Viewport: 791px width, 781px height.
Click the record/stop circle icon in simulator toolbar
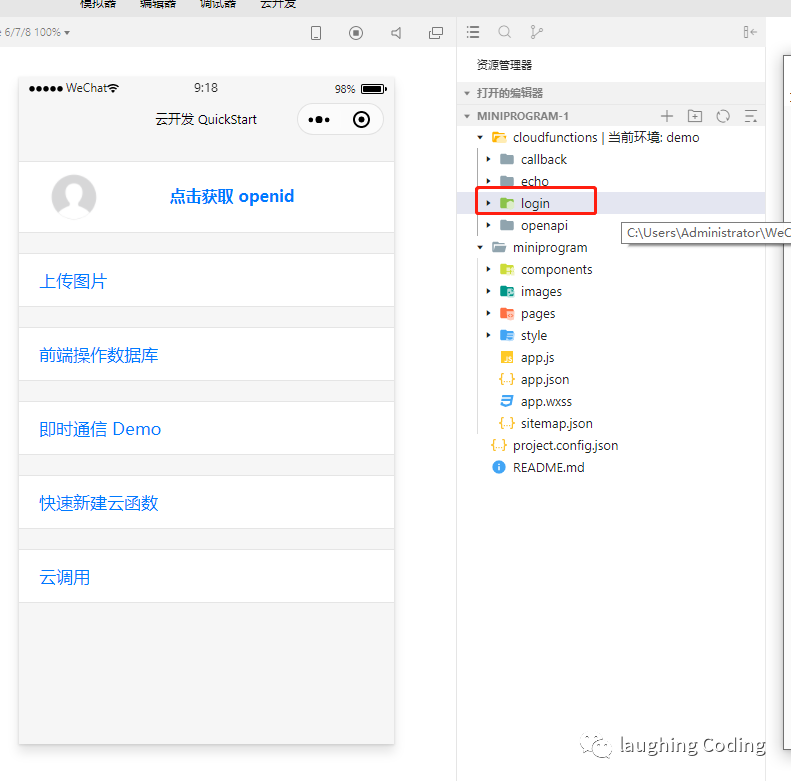click(x=356, y=33)
